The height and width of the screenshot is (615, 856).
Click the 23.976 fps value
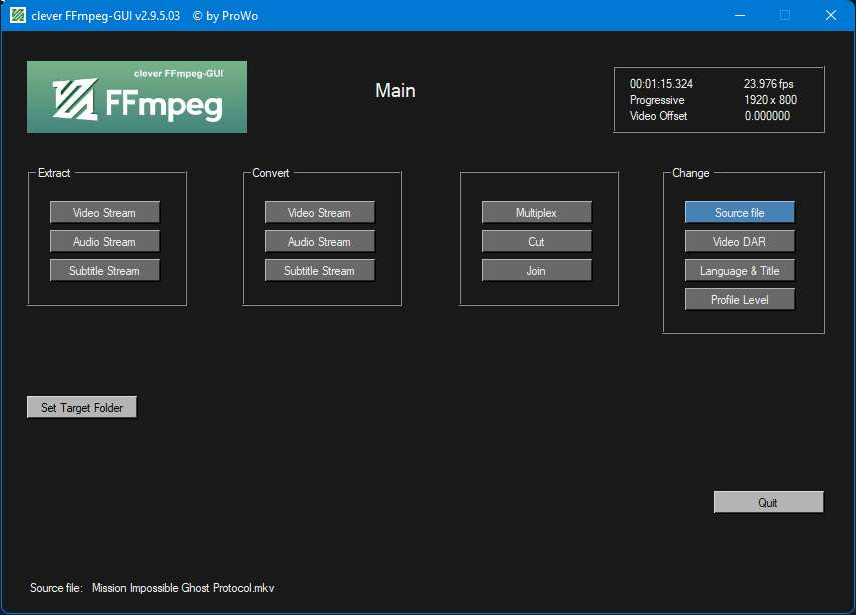pos(769,83)
